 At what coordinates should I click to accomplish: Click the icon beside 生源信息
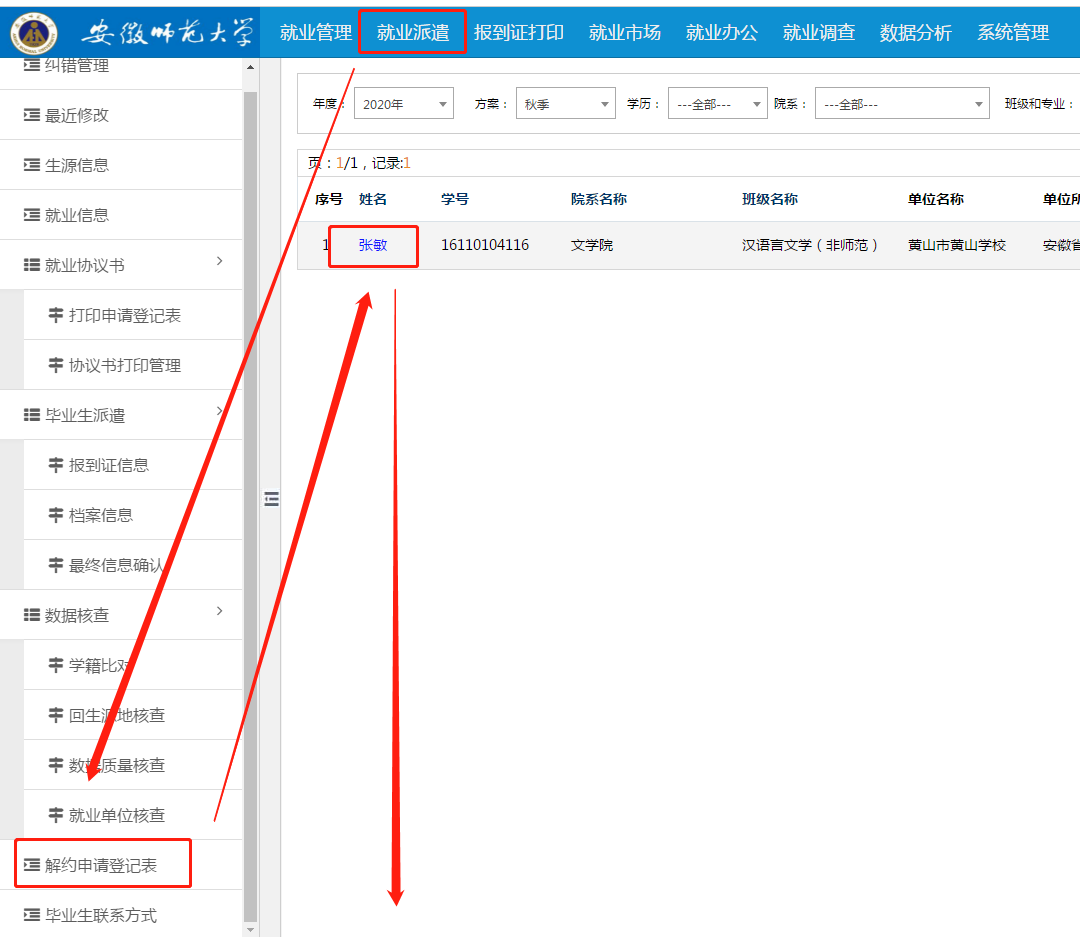(x=32, y=165)
